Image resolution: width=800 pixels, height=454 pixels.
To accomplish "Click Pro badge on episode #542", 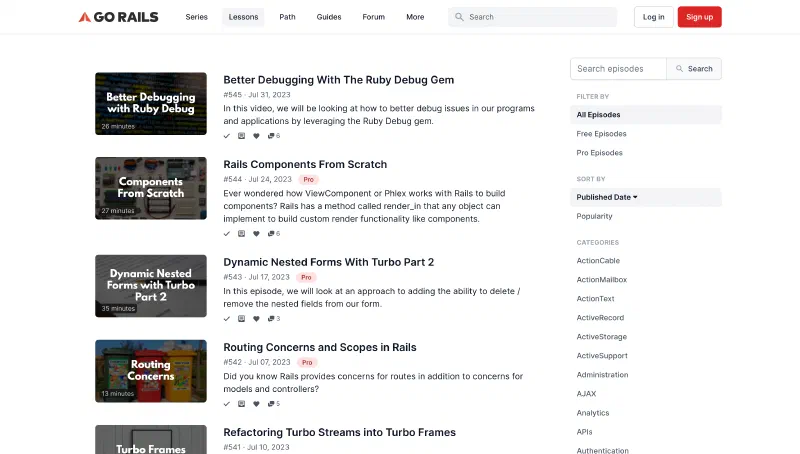I will click(307, 363).
